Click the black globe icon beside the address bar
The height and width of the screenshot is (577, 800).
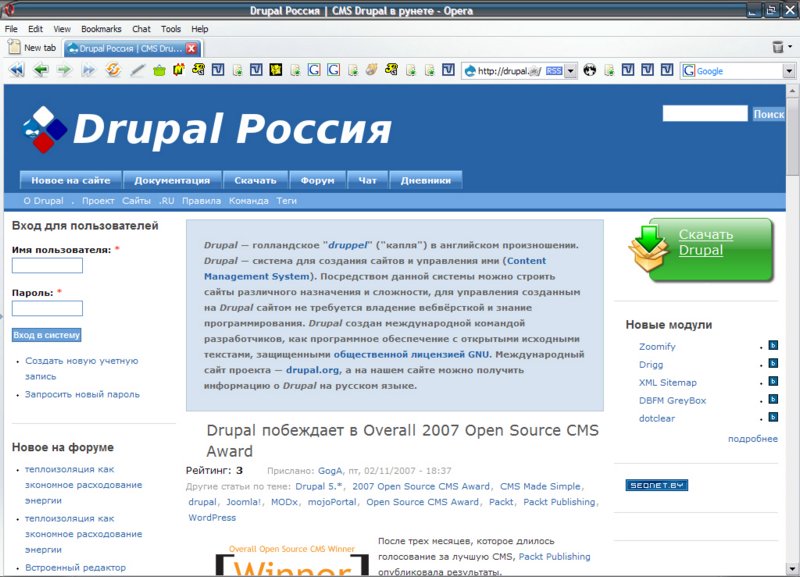(590, 70)
